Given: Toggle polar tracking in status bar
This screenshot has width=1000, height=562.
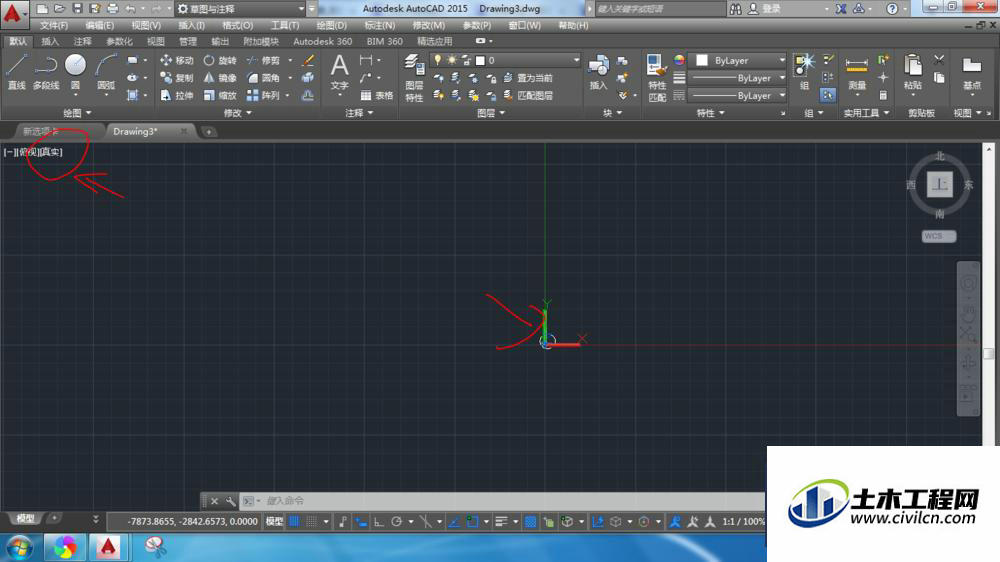Looking at the screenshot, I should [396, 521].
